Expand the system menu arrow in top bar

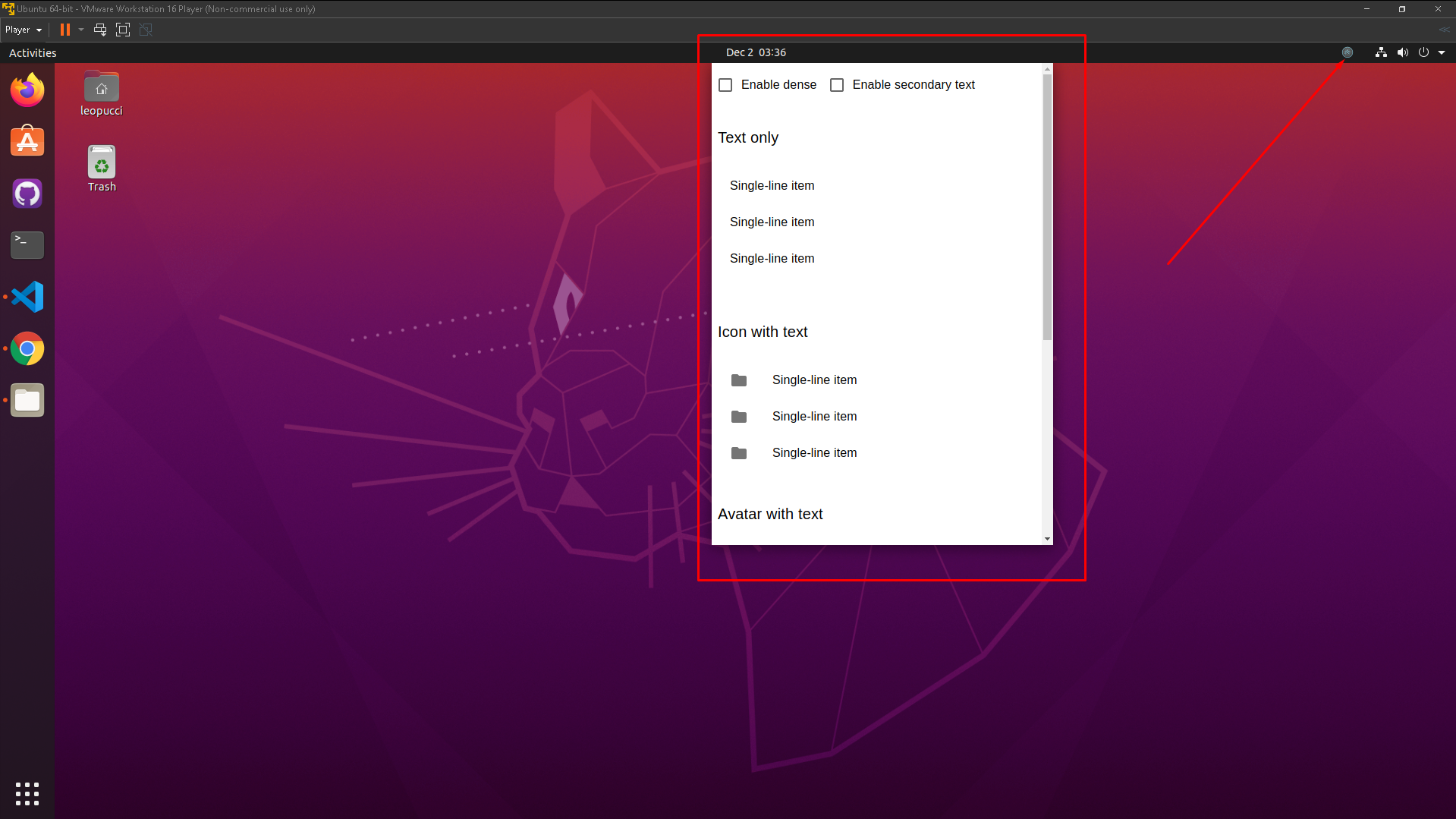1442,52
